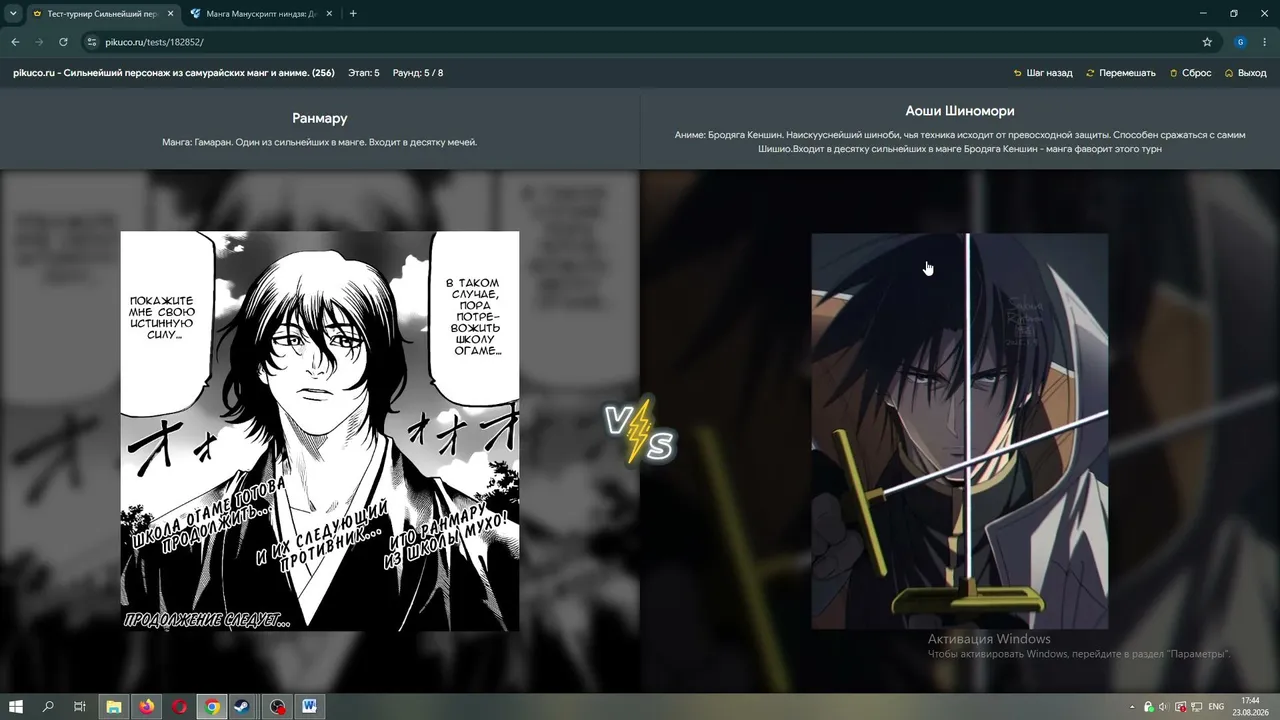Reset the tournament with Сброс

[x=1190, y=73]
